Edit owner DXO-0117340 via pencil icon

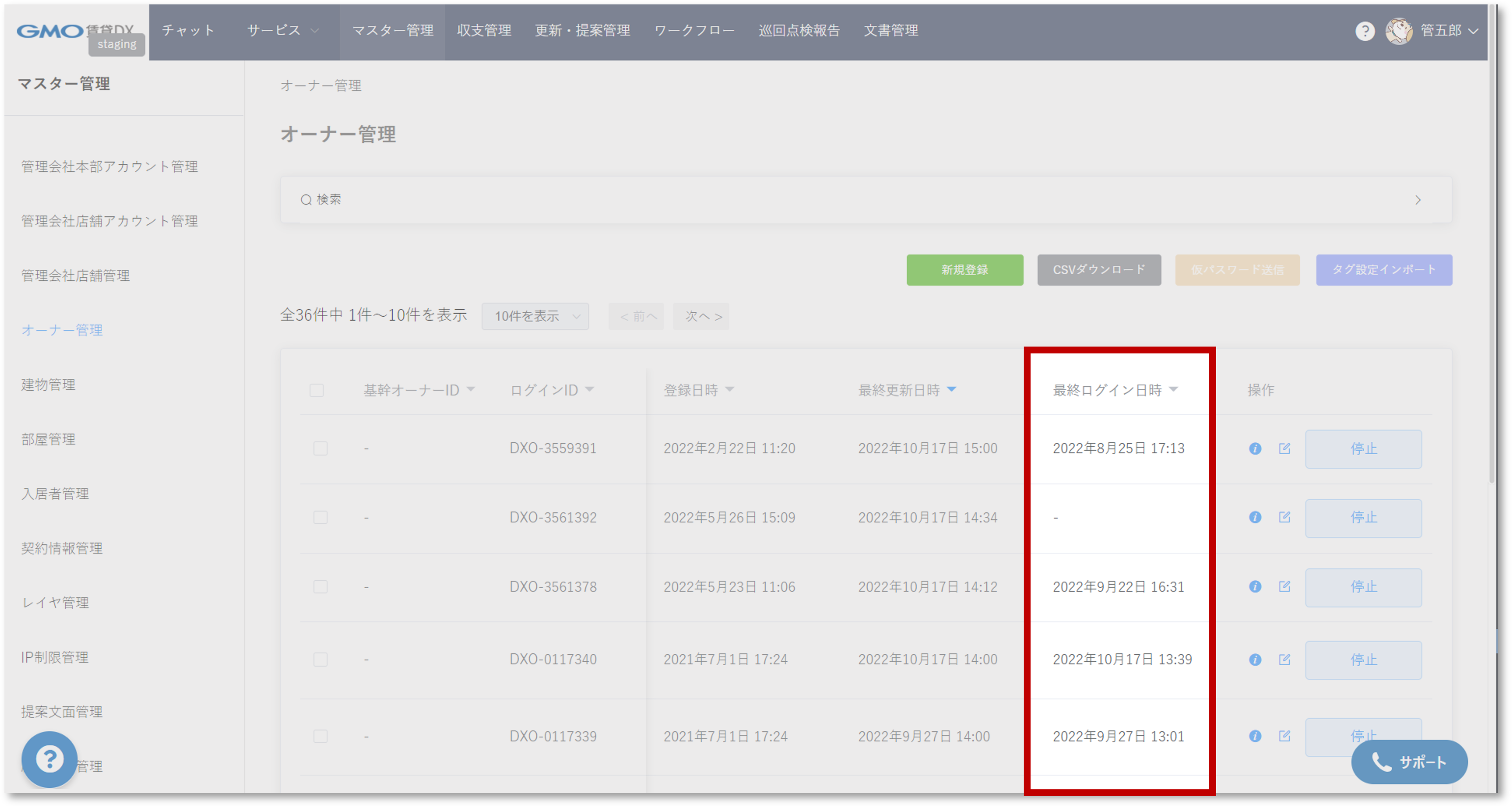click(1284, 659)
